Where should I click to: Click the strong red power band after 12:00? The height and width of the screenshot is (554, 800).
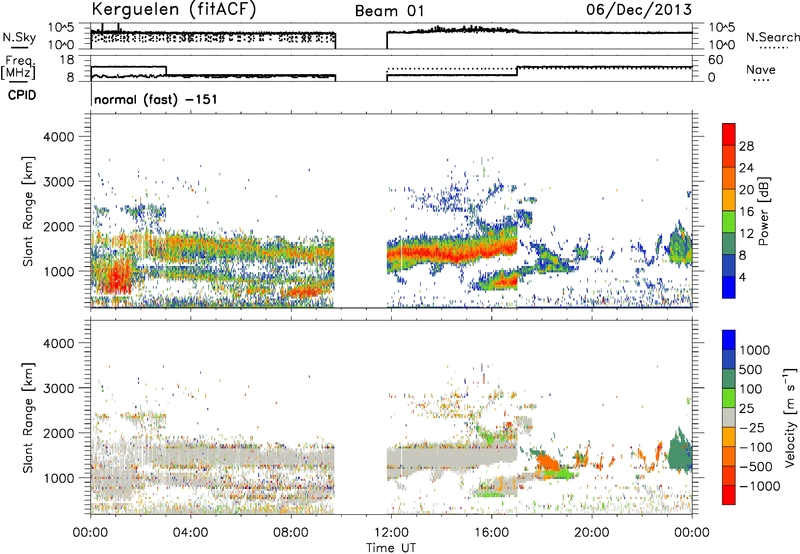point(452,251)
